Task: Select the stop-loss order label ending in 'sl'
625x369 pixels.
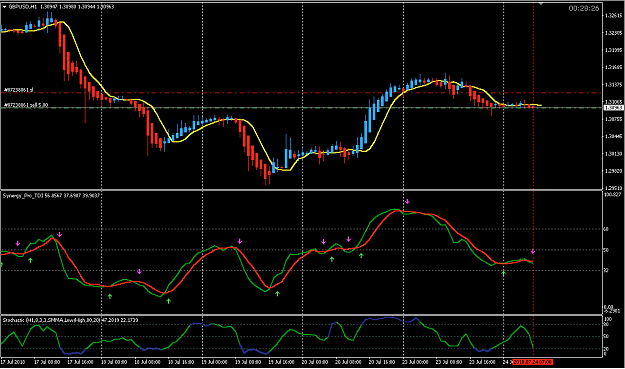Action: [18, 90]
